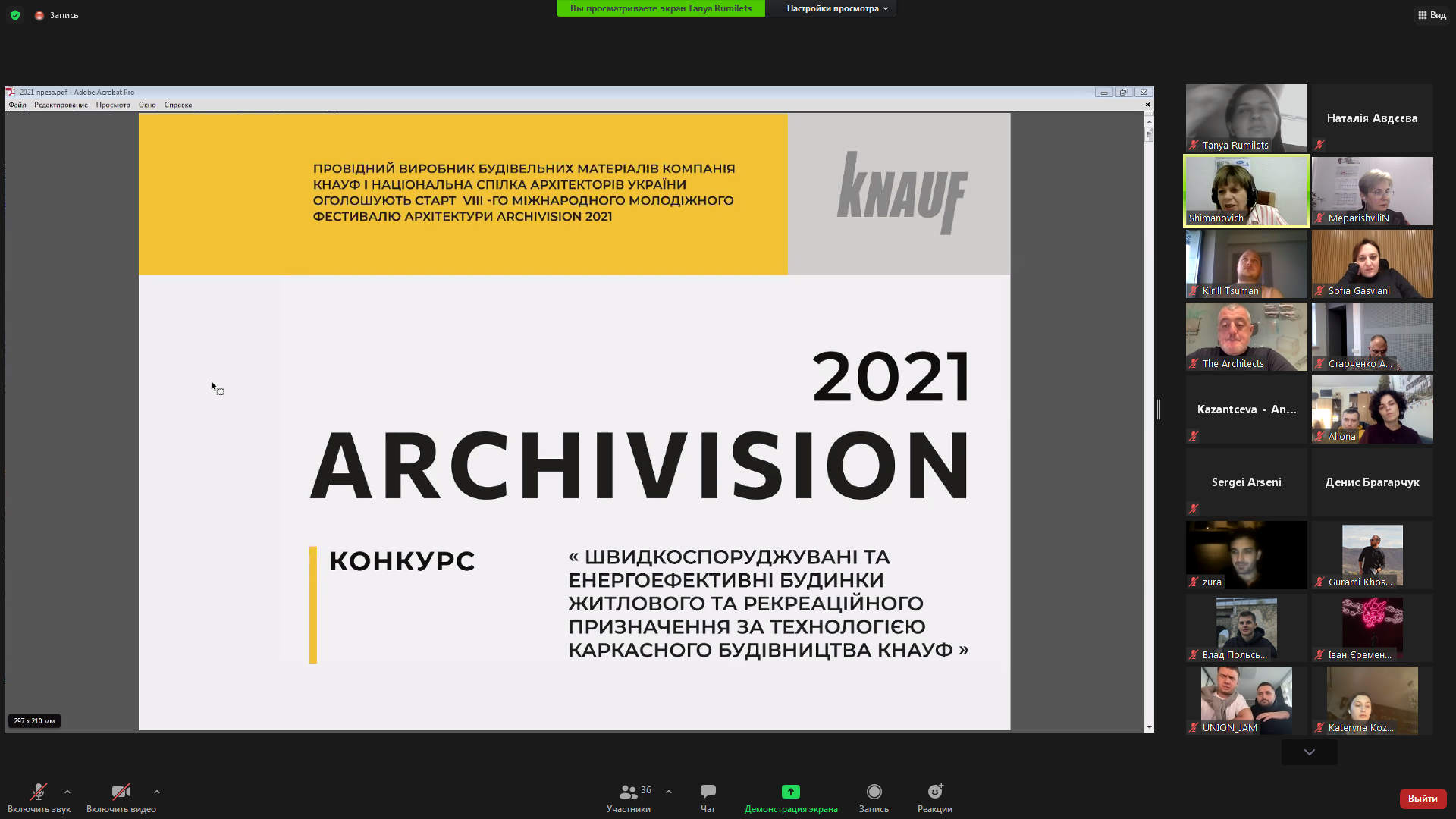Click the KNAUF logo on the slide

coord(902,193)
